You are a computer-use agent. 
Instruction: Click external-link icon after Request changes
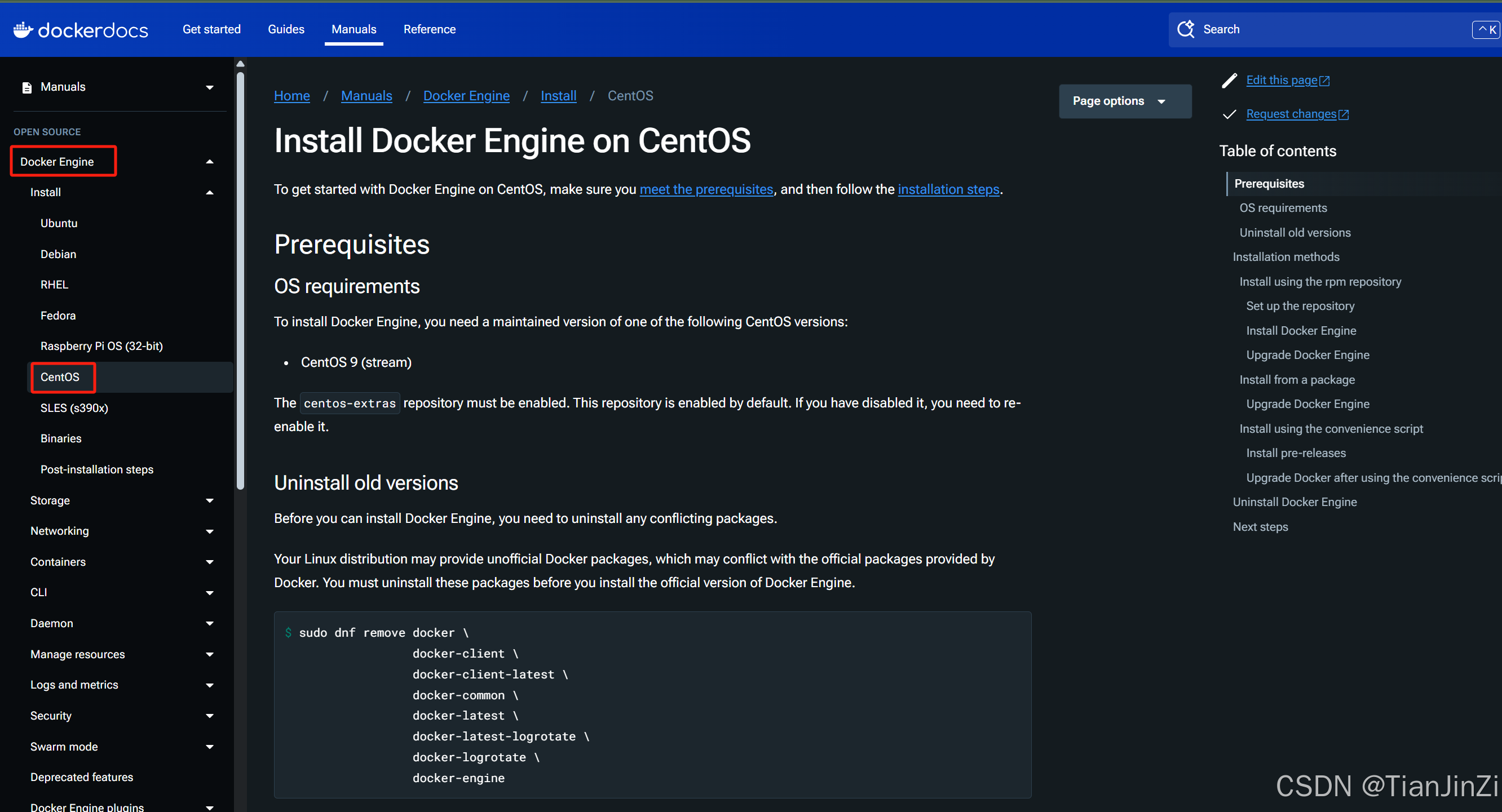[1344, 115]
